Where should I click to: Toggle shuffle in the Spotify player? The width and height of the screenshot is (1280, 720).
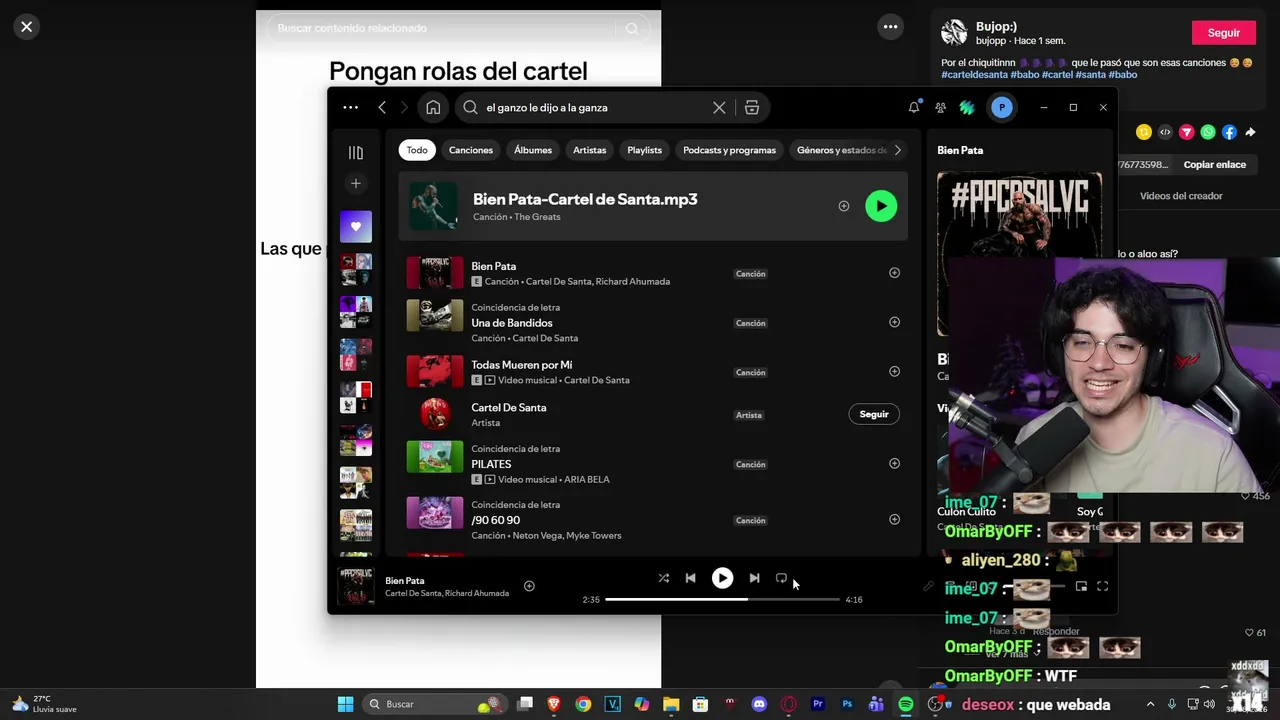663,578
